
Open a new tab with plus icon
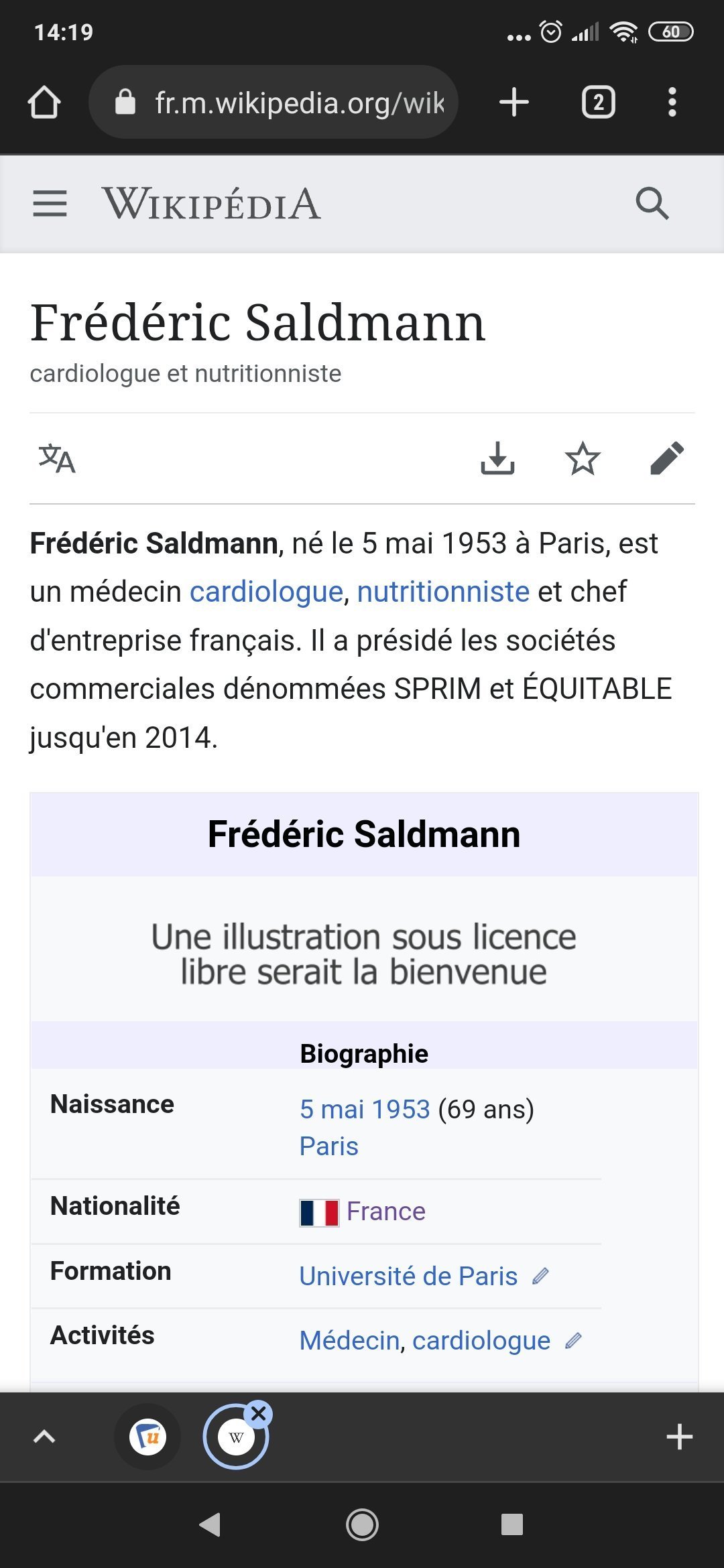pyautogui.click(x=514, y=103)
